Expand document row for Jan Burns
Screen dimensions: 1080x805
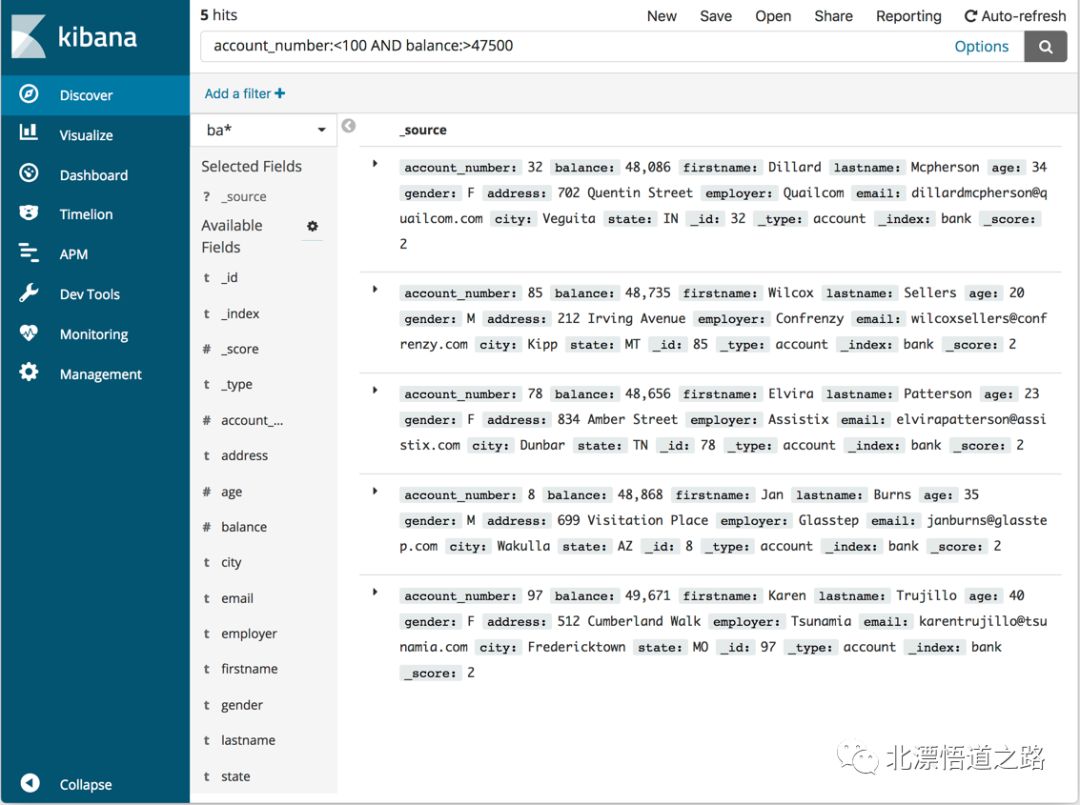click(x=375, y=491)
